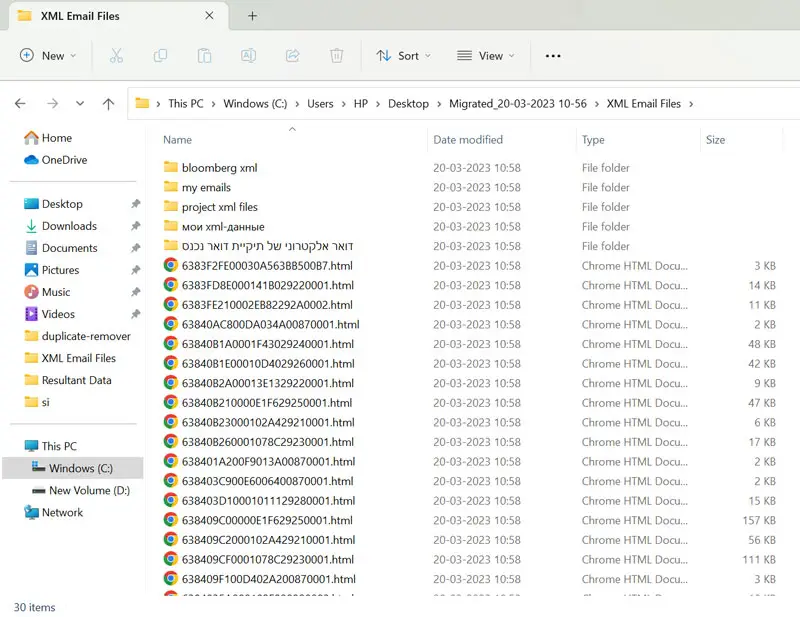Viewport: 800px width, 617px height.
Task: Open a new File Explorer tab
Action: point(252,16)
